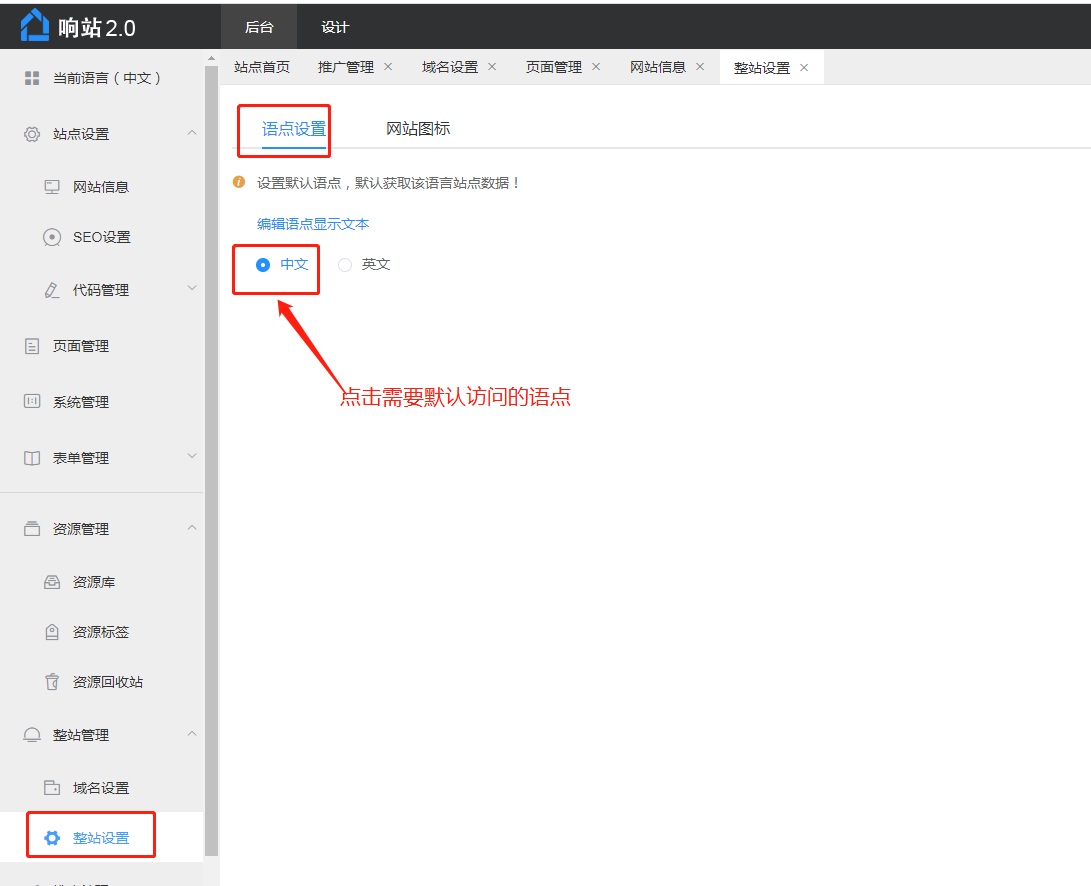Expand the 代码管理 submenu
Viewport: 1091px width, 886px height.
(x=192, y=289)
